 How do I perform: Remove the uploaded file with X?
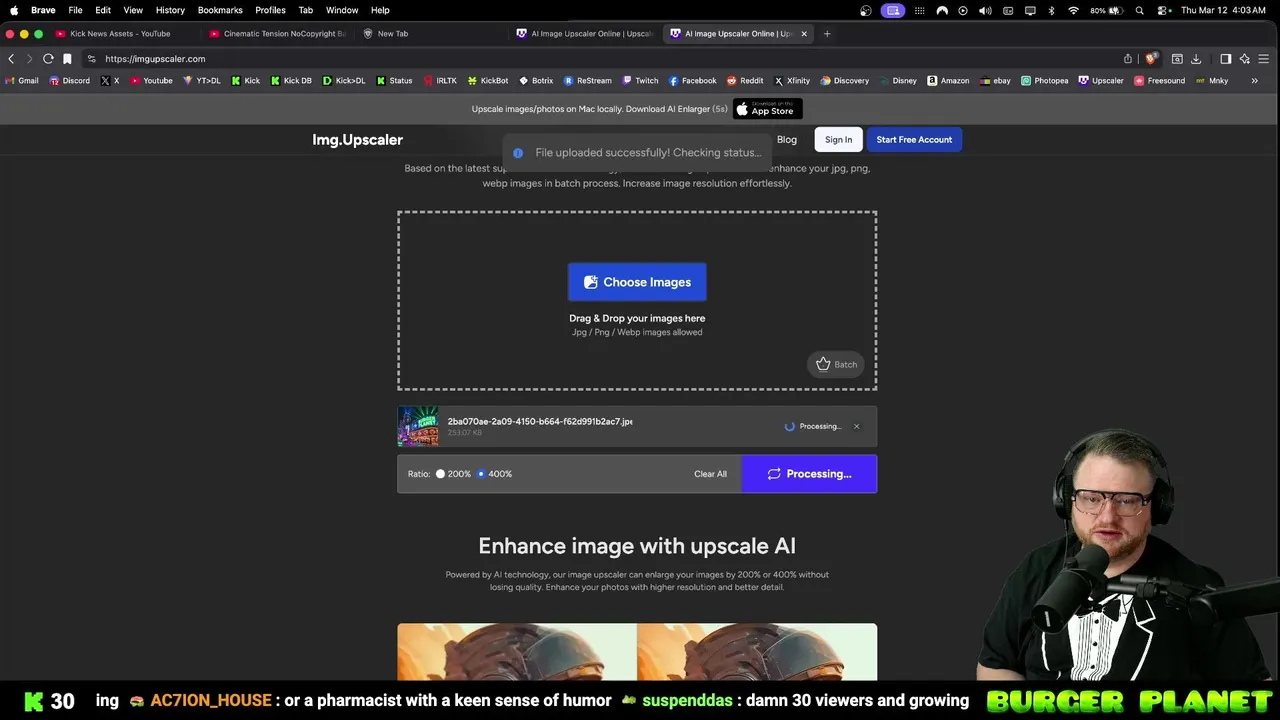pos(856,426)
